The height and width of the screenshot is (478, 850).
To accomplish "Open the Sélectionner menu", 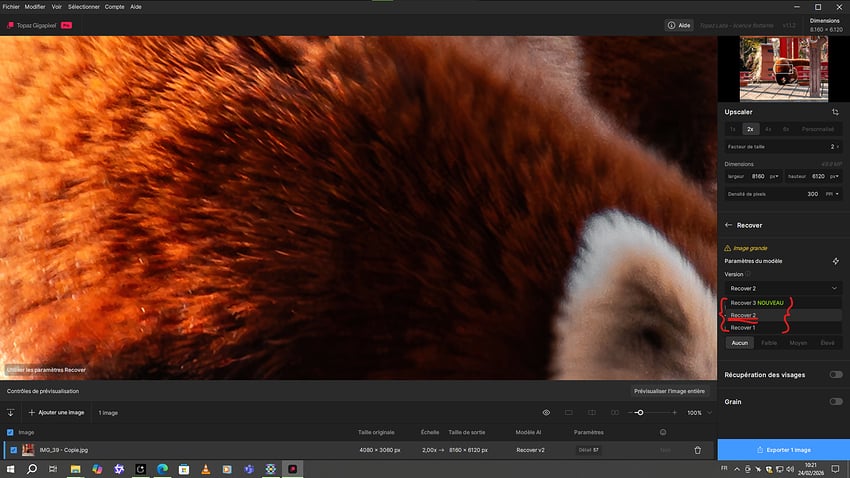I will (x=82, y=6).
